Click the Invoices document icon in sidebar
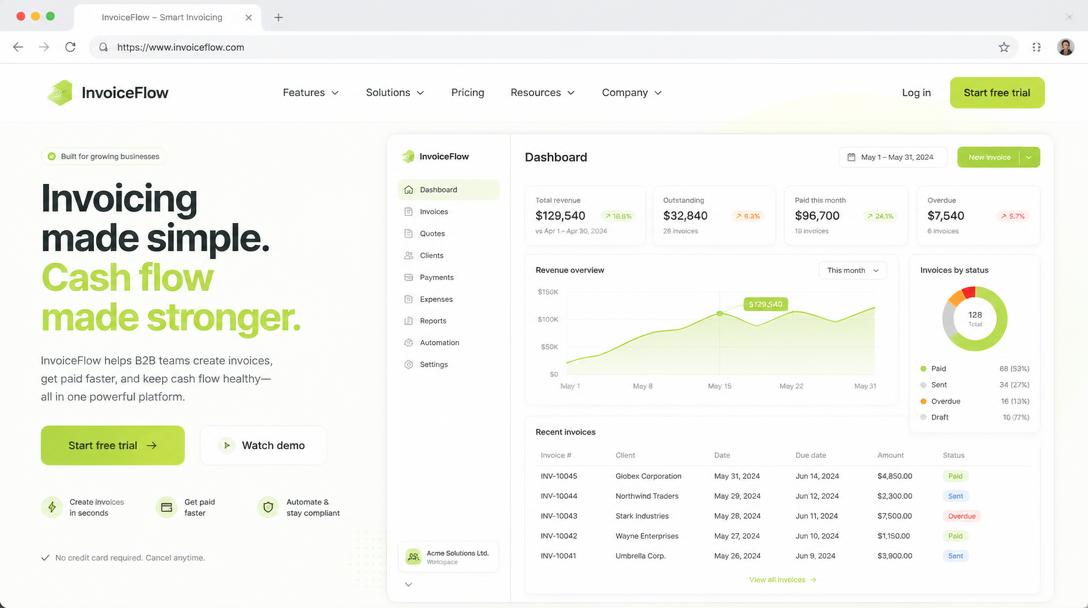The height and width of the screenshot is (608, 1088). point(408,212)
